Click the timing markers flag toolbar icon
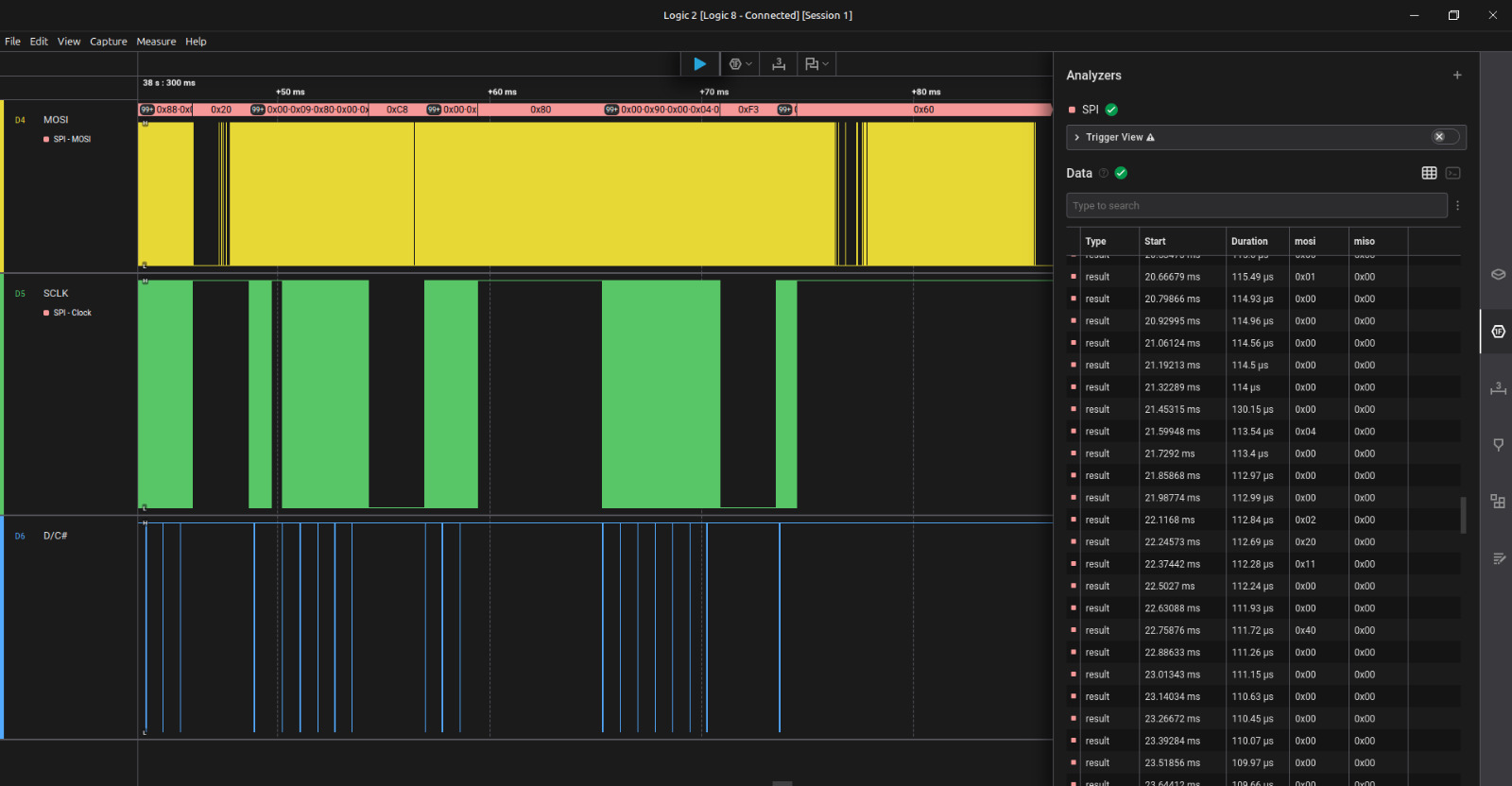 click(811, 64)
